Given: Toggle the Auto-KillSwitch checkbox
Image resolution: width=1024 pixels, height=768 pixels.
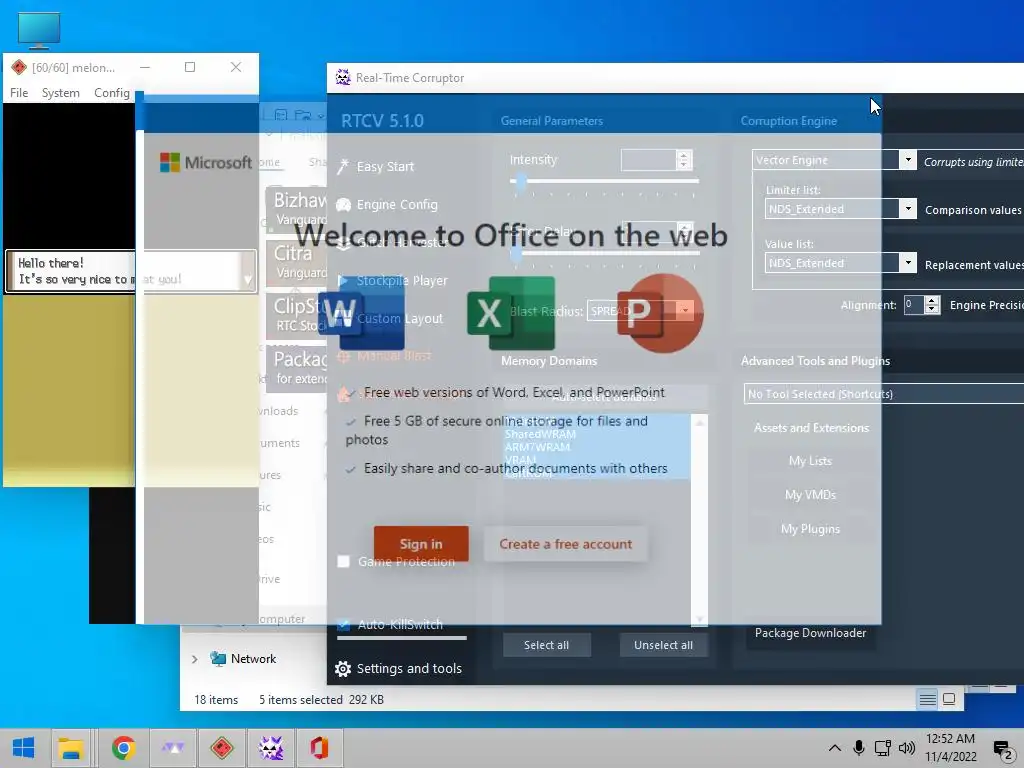Looking at the screenshot, I should (x=344, y=624).
